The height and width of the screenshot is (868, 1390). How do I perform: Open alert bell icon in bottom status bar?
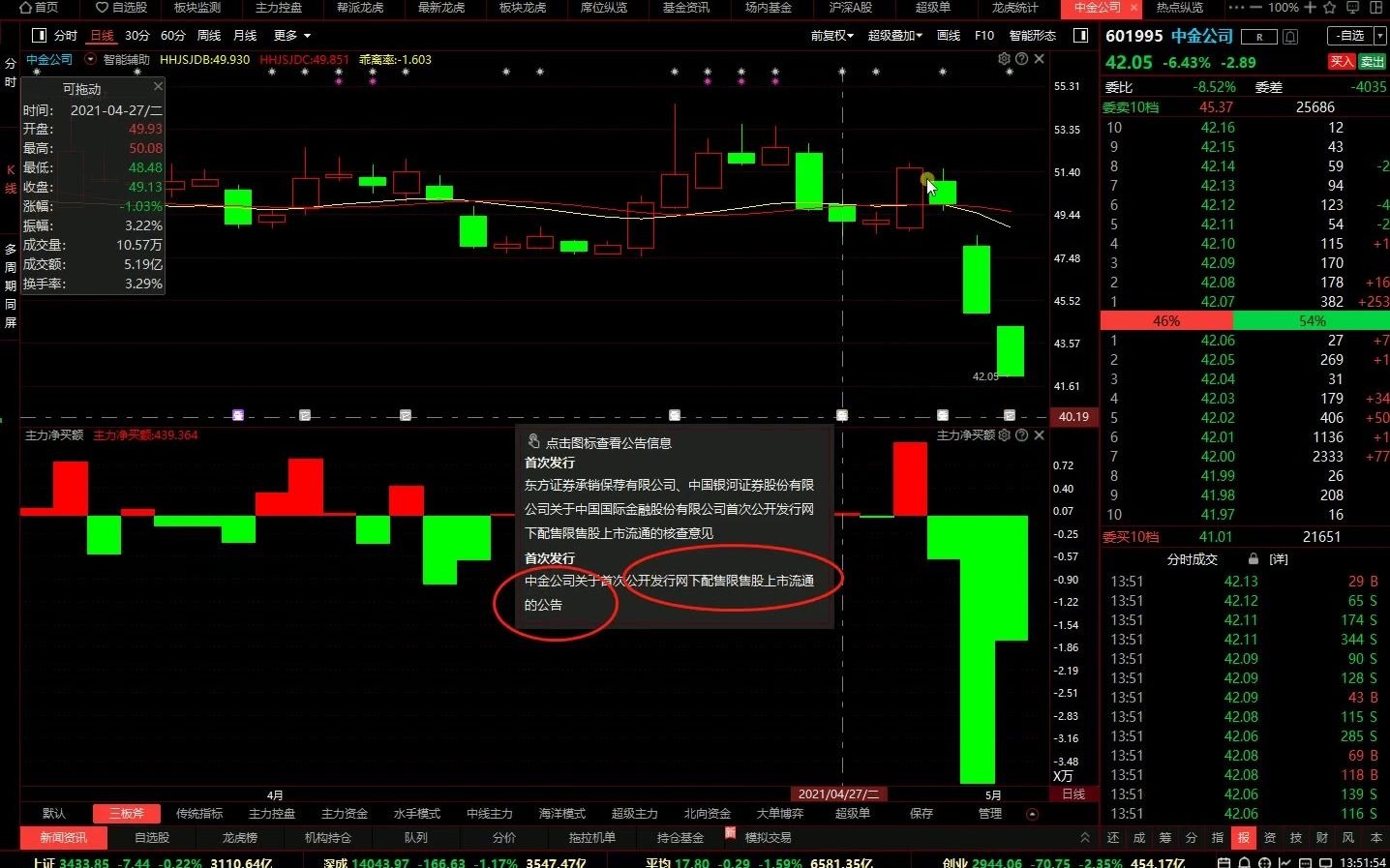coord(1244,862)
